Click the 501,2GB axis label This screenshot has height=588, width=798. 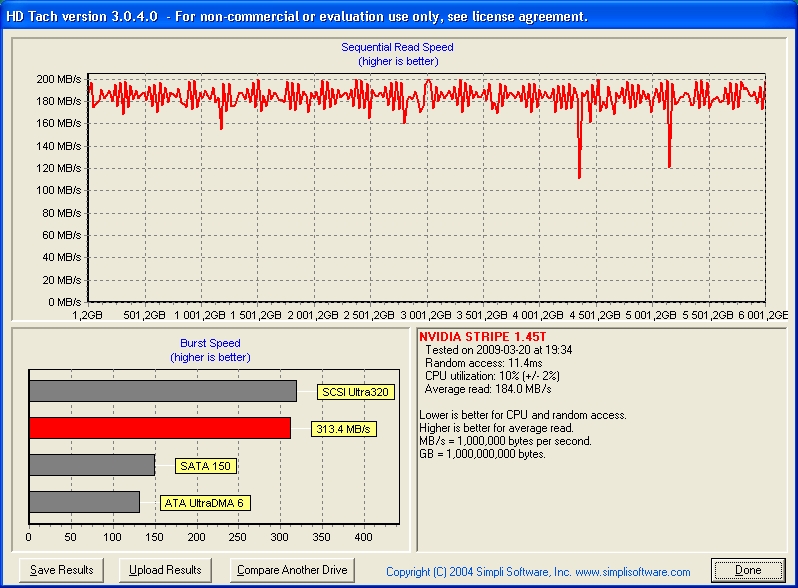(145, 315)
